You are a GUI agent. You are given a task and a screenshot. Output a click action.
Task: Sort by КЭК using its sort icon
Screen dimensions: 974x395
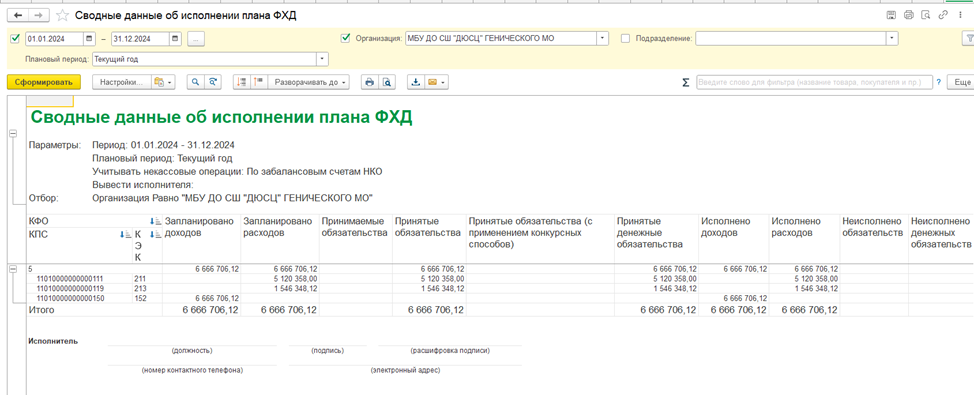pyautogui.click(x=155, y=234)
